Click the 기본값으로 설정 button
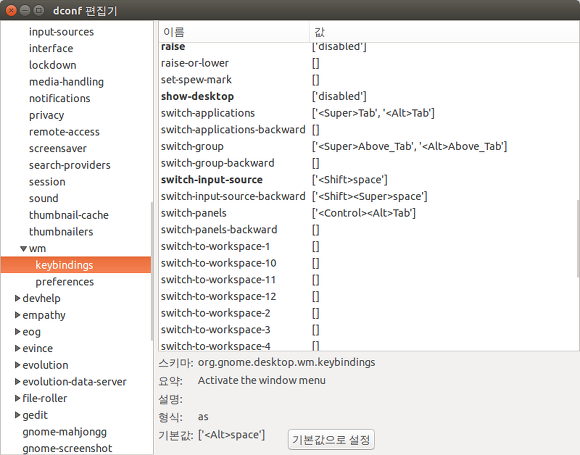The width and height of the screenshot is (580, 455). tap(331, 439)
